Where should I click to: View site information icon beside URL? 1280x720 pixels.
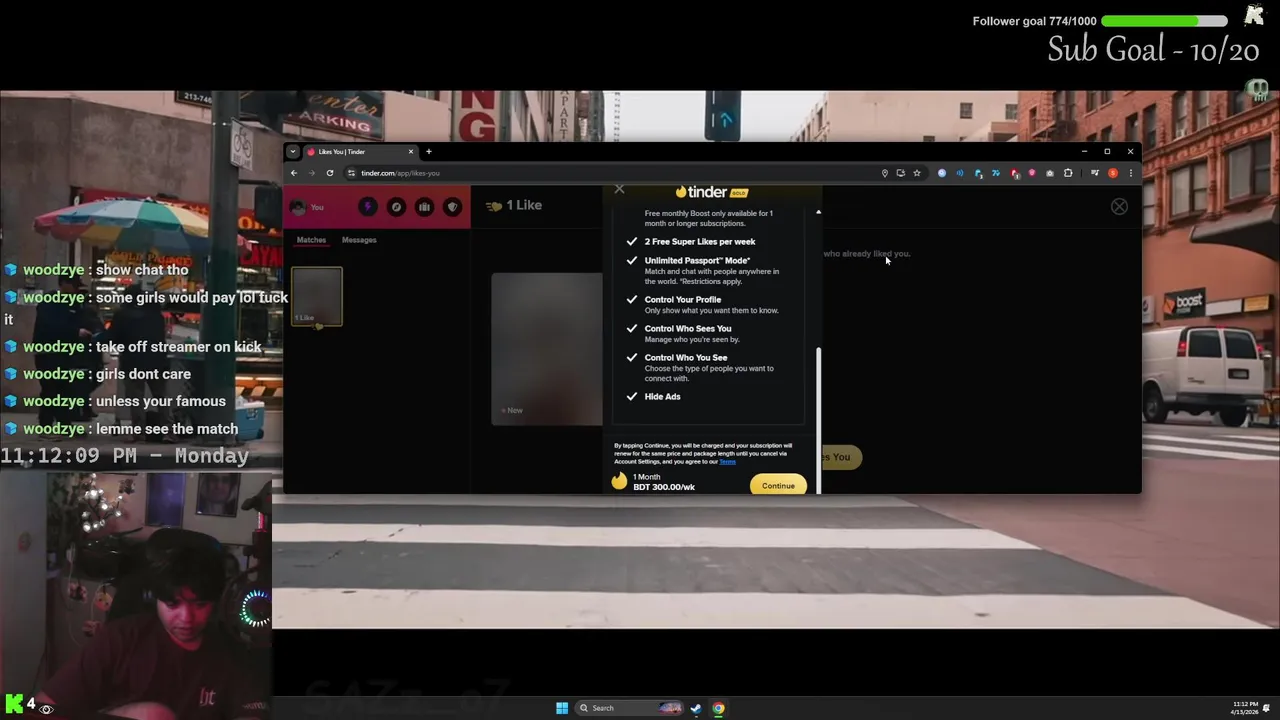[351, 173]
